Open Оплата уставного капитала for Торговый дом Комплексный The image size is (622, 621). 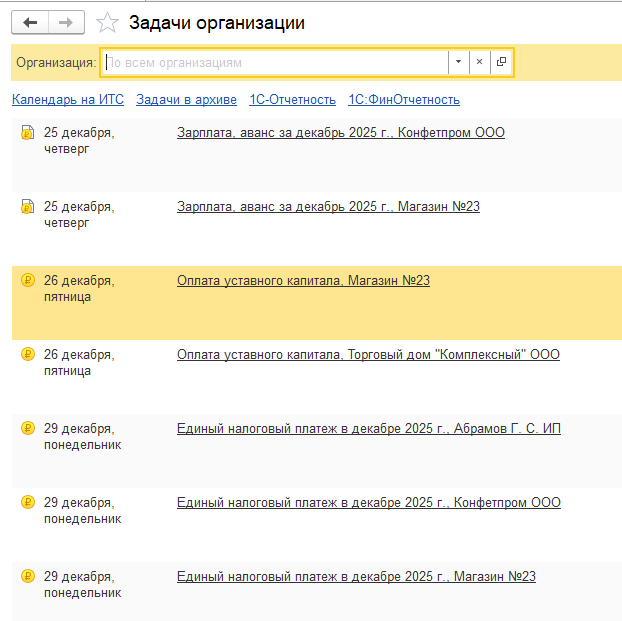coord(368,354)
